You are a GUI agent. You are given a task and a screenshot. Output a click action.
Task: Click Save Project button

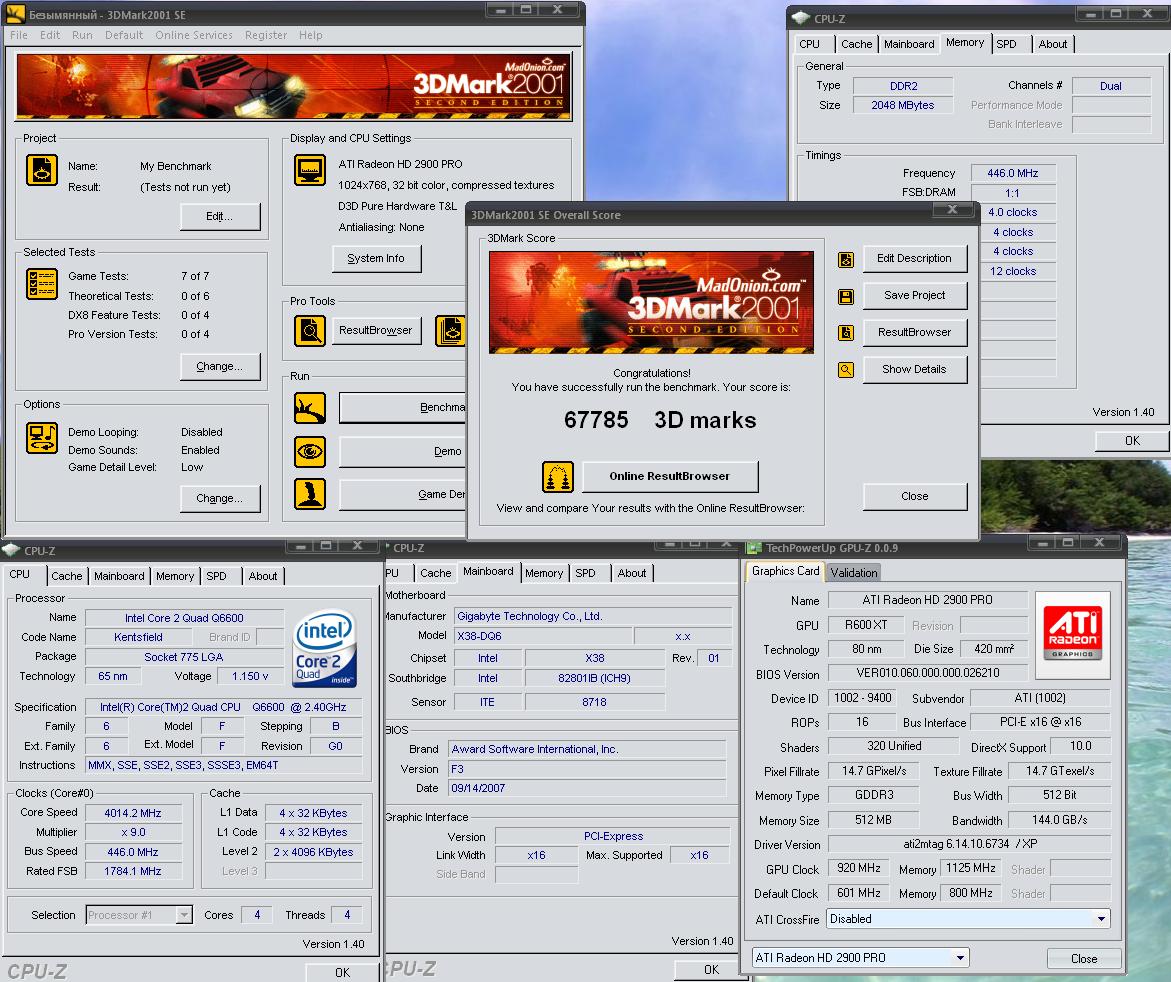(914, 296)
